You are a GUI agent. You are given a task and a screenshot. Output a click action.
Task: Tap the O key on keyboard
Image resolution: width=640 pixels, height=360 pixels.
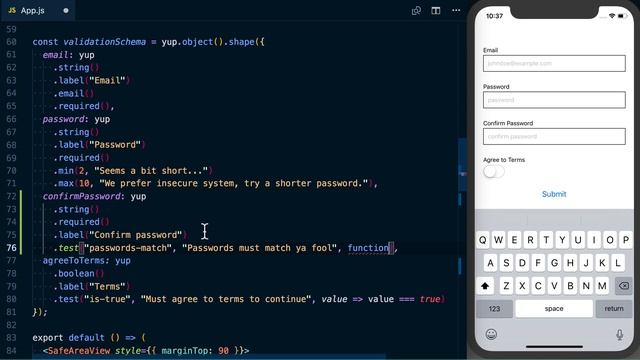tap(610, 240)
